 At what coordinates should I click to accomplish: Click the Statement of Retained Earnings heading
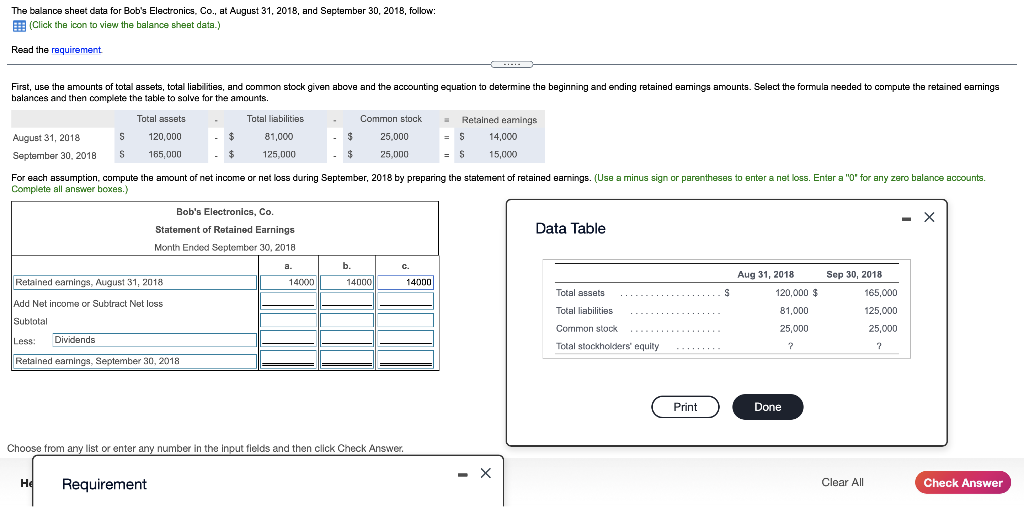(x=225, y=230)
